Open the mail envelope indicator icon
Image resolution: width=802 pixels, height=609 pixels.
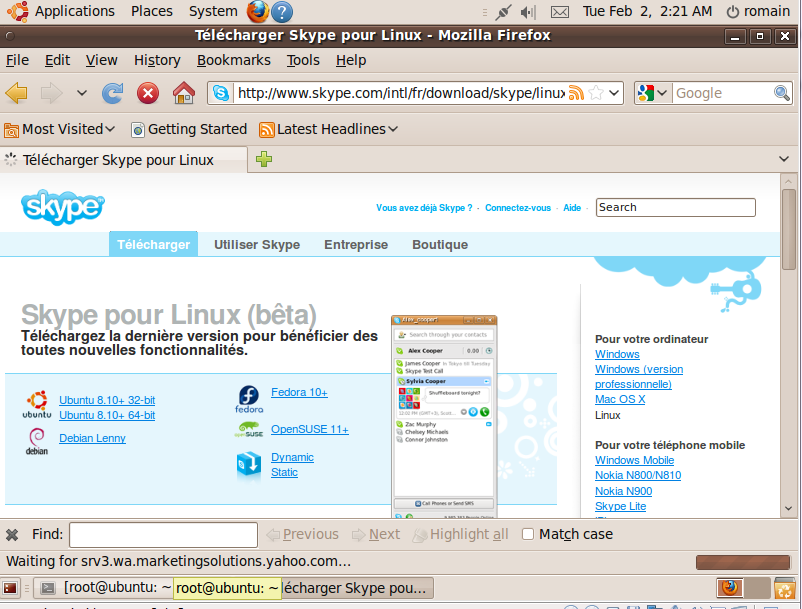560,12
